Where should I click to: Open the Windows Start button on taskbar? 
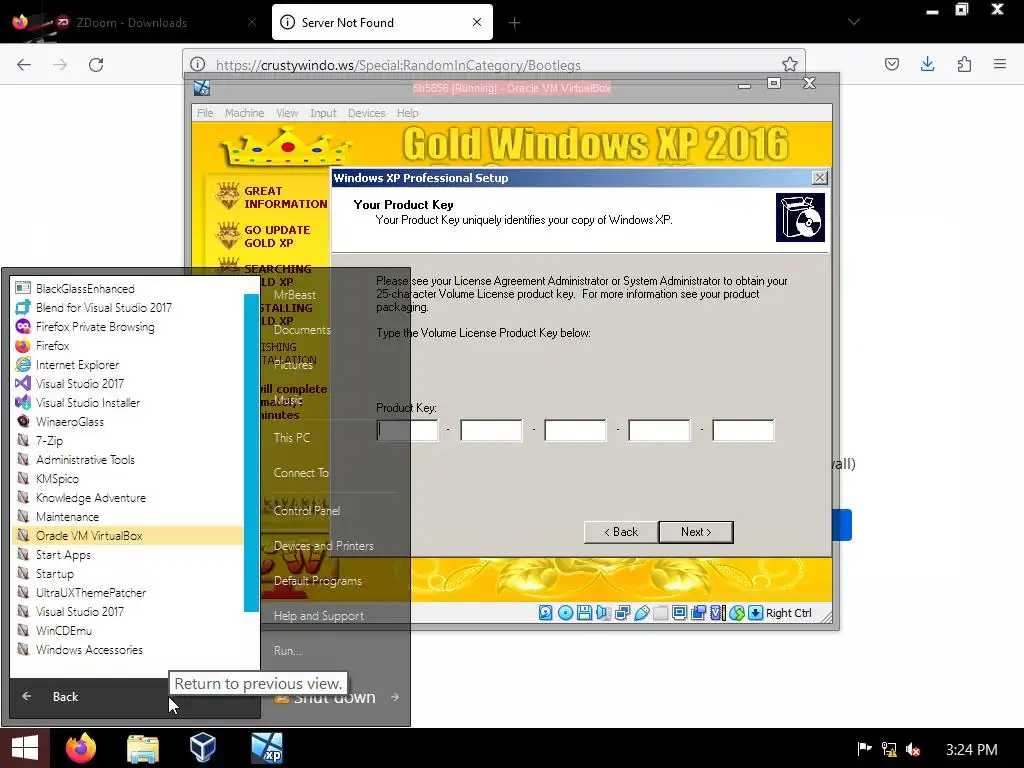click(25, 748)
